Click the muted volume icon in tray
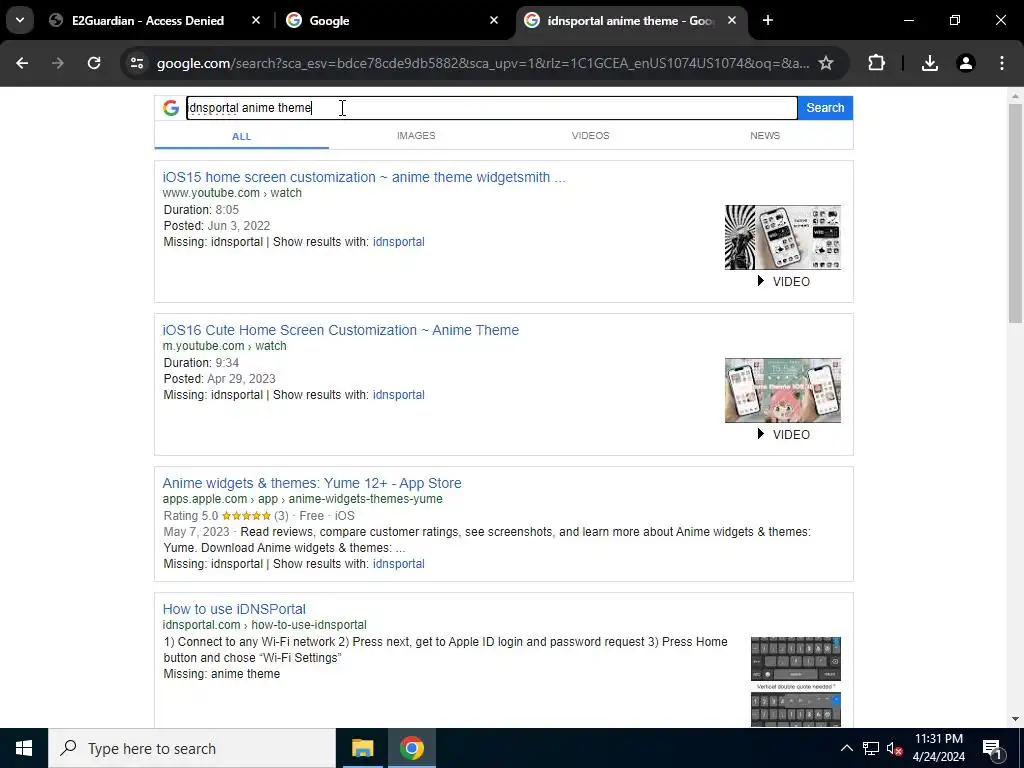 pos(894,748)
